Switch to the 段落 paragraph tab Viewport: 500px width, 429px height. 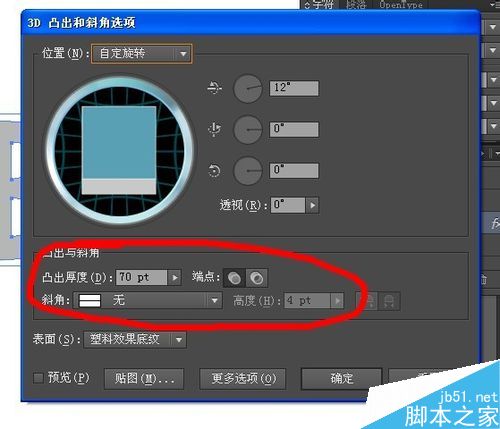pos(356,4)
